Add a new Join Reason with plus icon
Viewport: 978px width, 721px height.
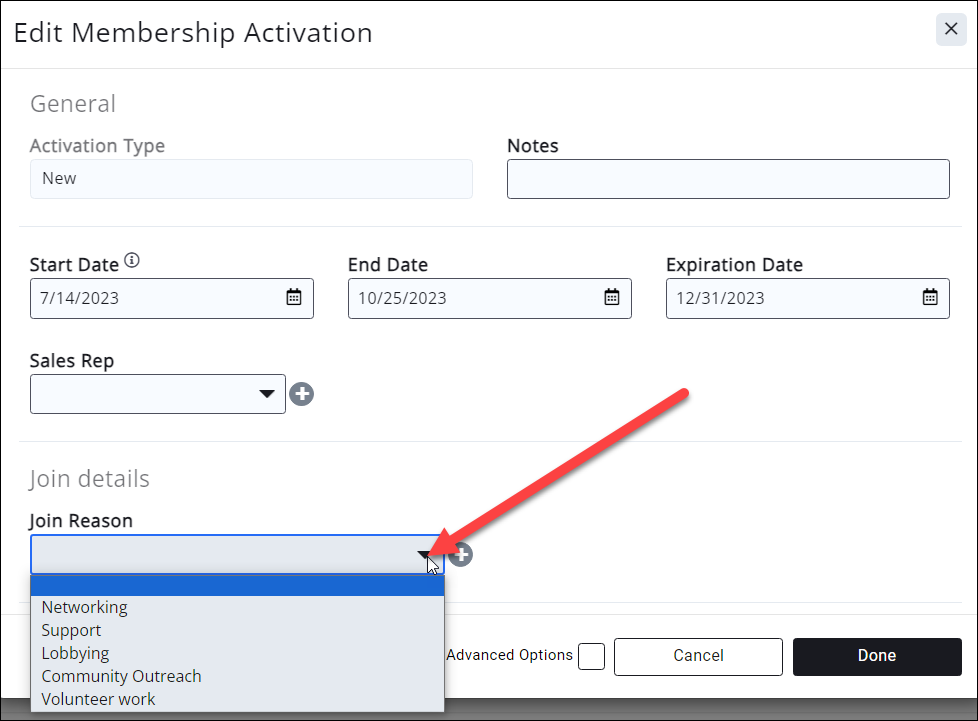tap(461, 554)
